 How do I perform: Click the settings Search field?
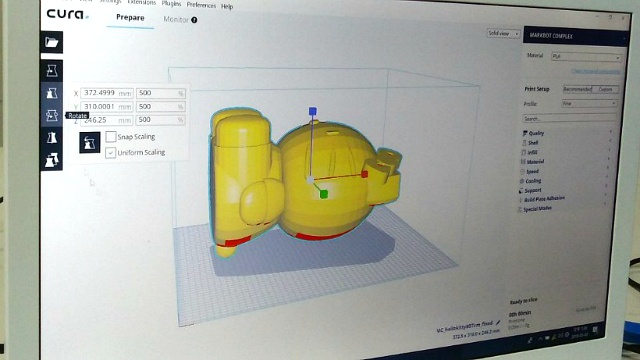click(569, 119)
